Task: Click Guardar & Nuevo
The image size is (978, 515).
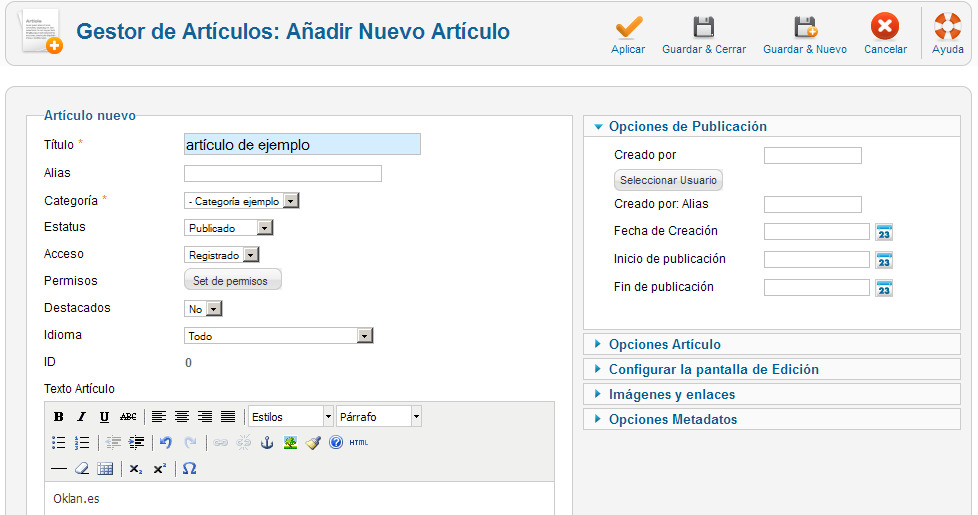Action: pos(805,34)
